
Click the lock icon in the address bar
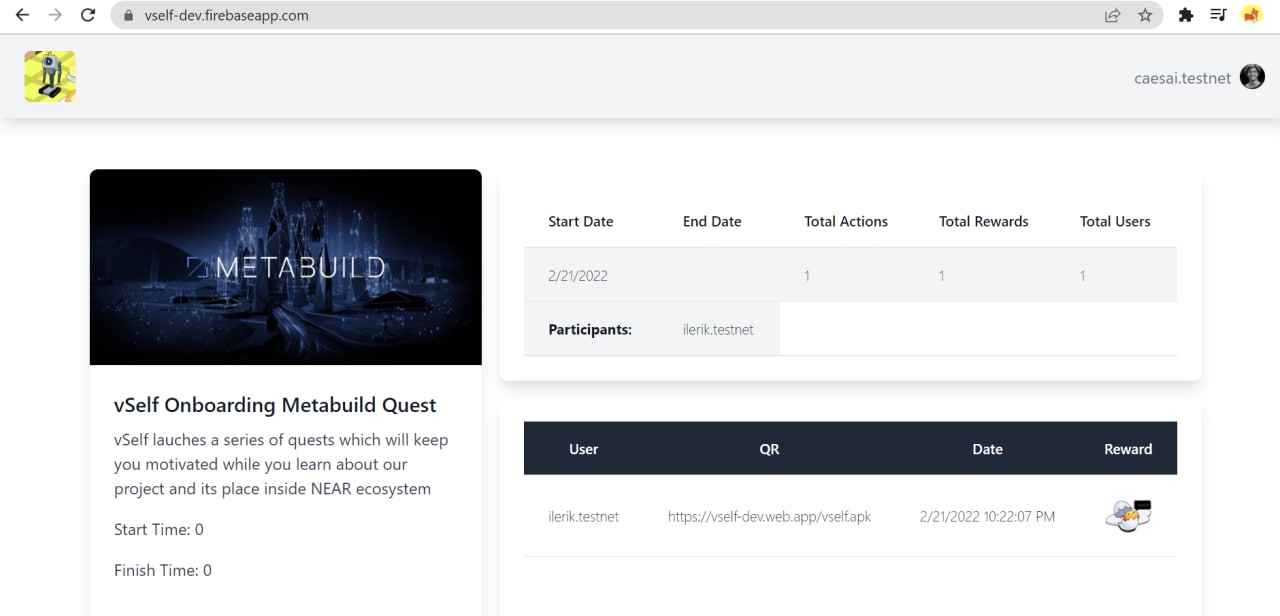point(127,16)
